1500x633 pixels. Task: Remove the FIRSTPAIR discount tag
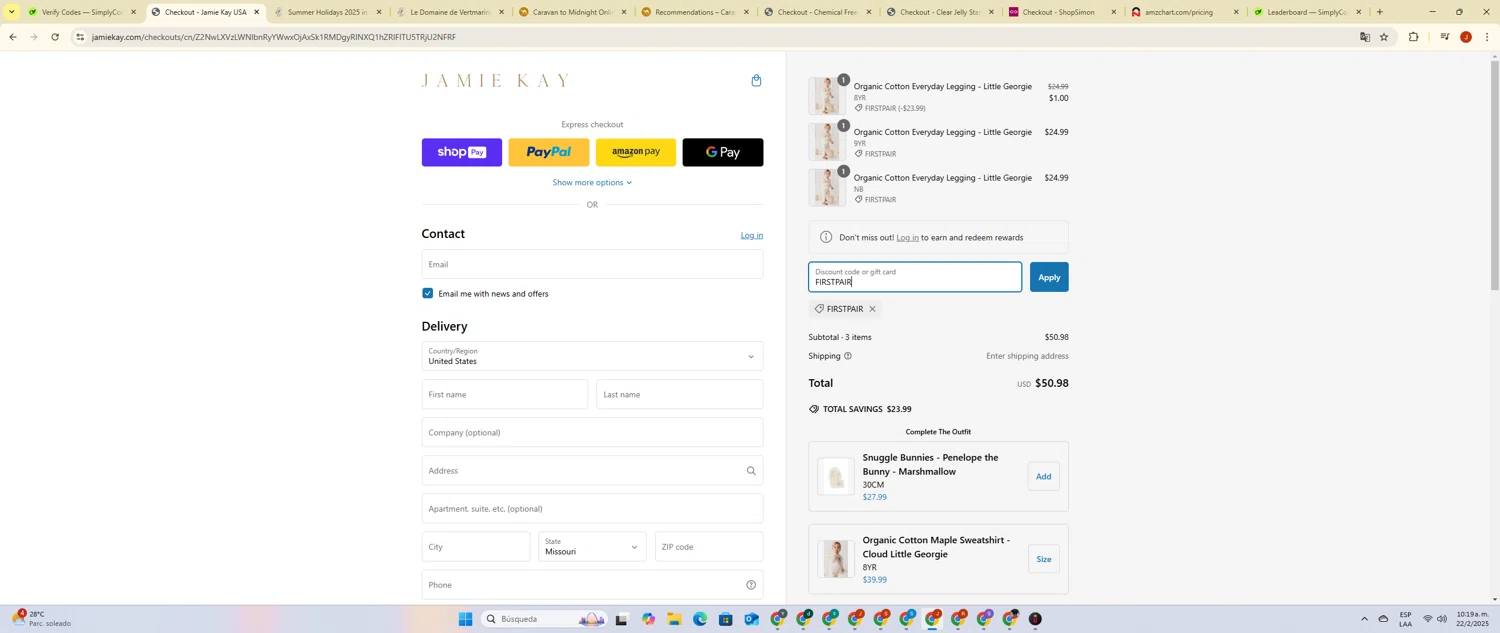[872, 309]
